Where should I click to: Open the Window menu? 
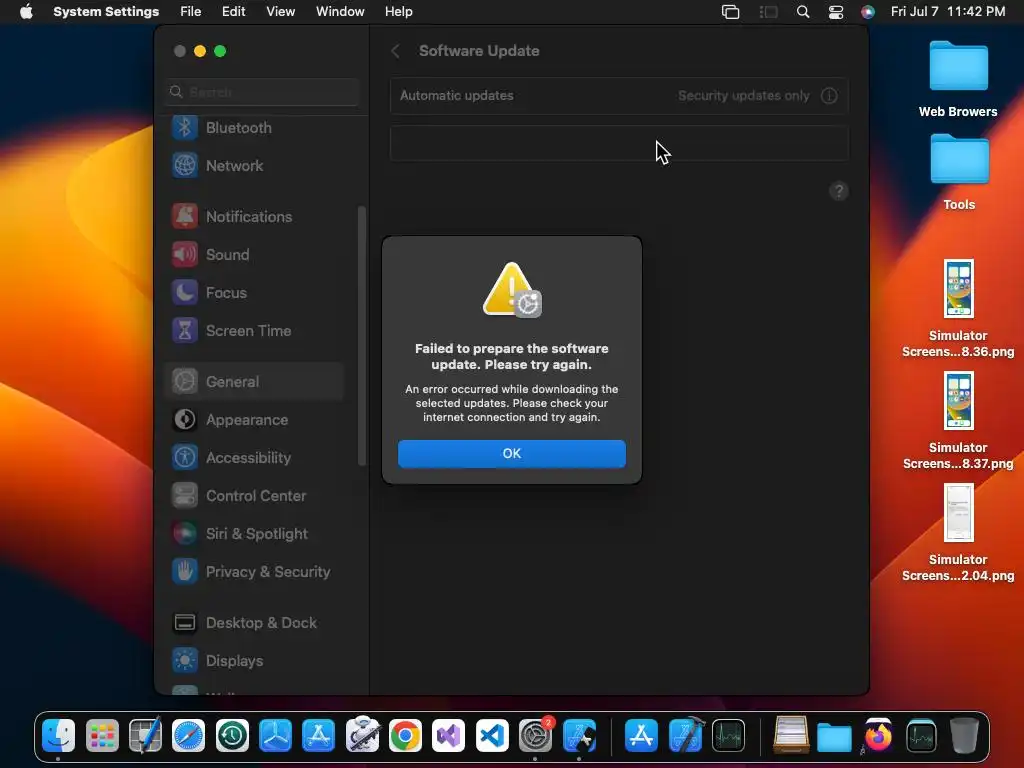point(340,12)
